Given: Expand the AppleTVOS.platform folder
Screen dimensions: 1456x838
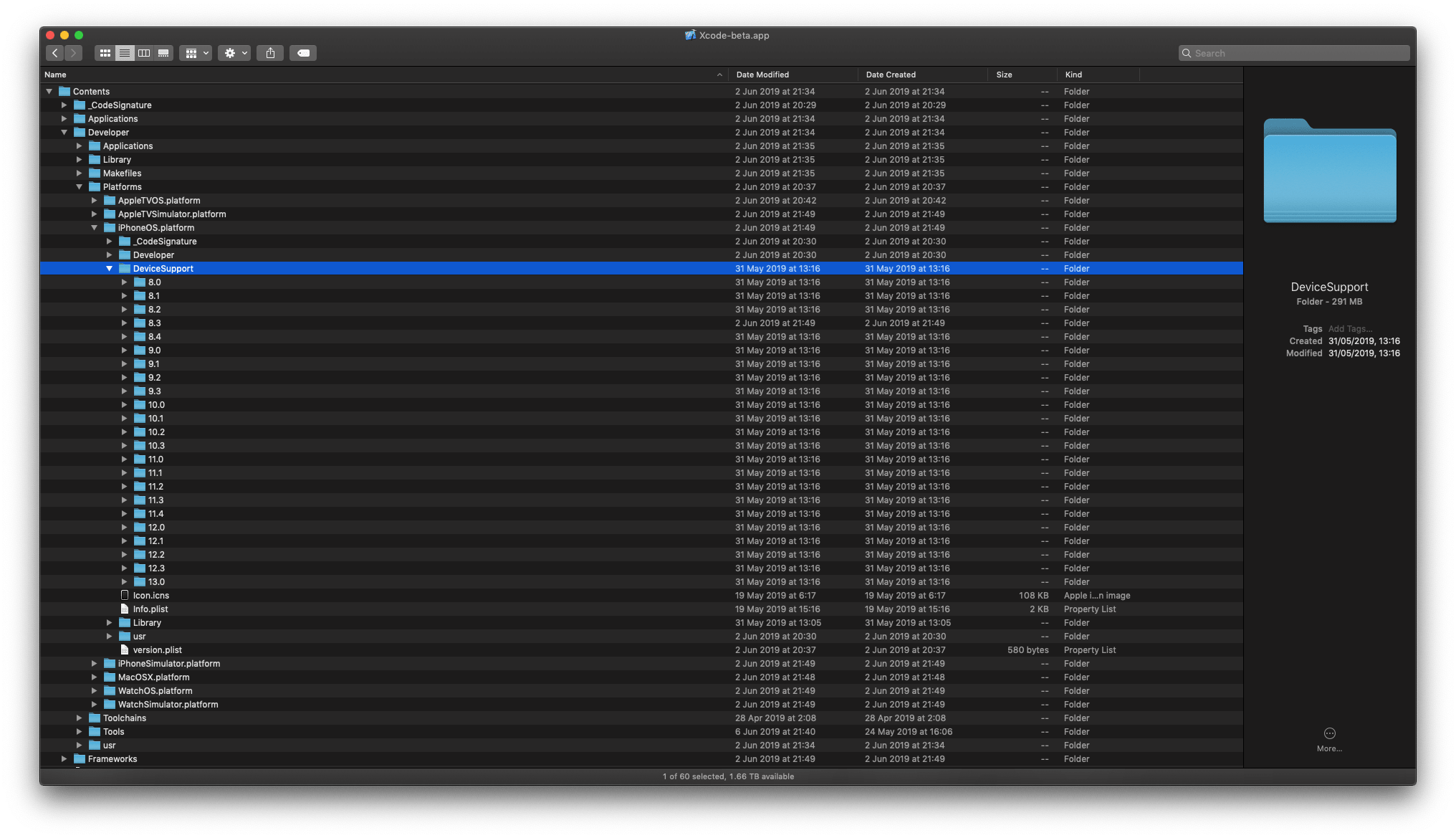Looking at the screenshot, I should [95, 201].
